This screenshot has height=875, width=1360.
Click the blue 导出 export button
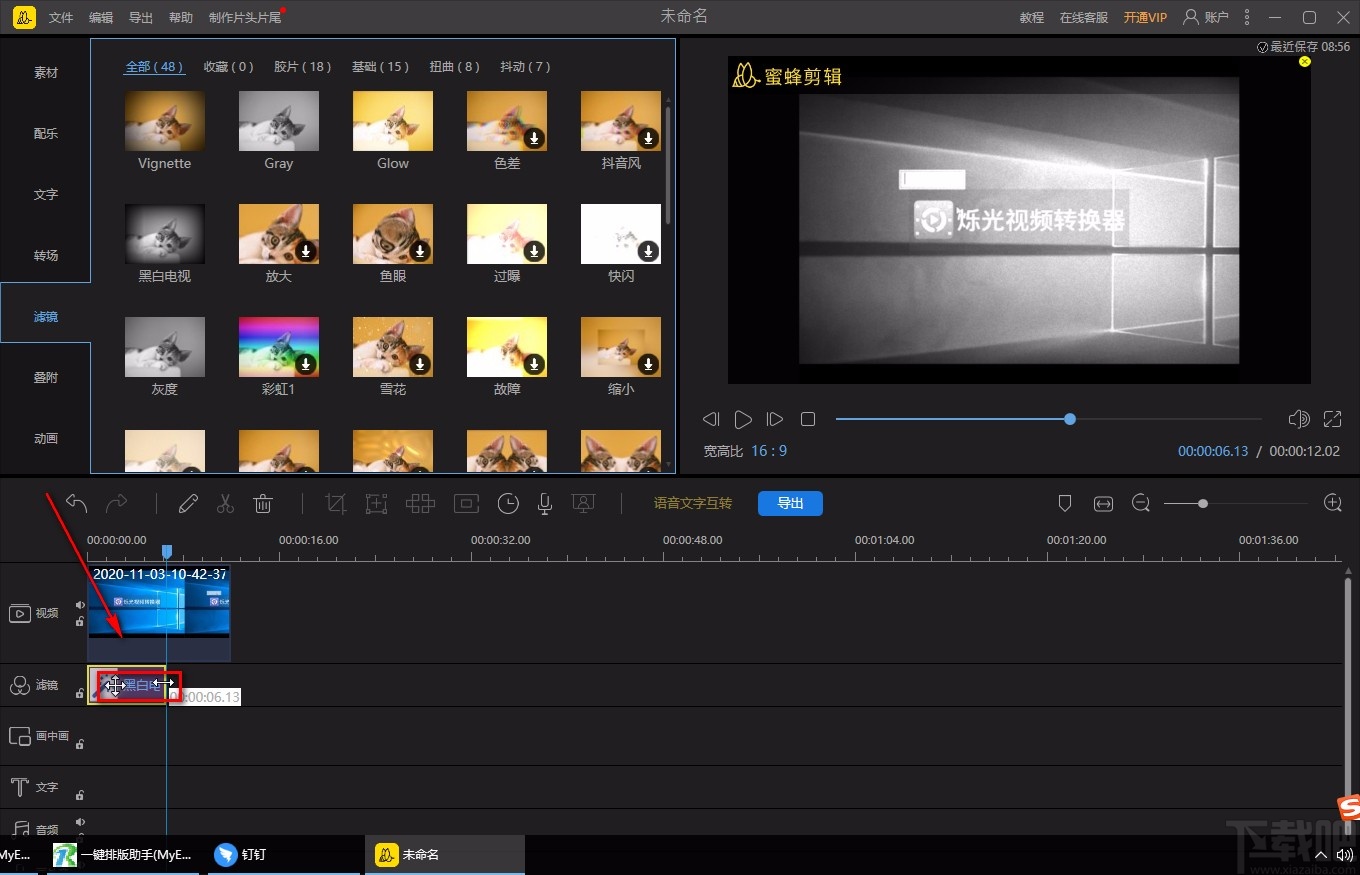[x=790, y=503]
